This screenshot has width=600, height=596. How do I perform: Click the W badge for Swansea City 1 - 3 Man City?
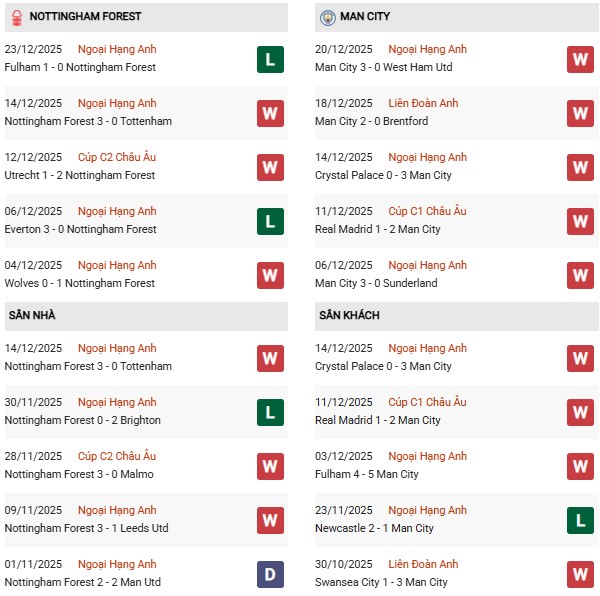point(580,574)
